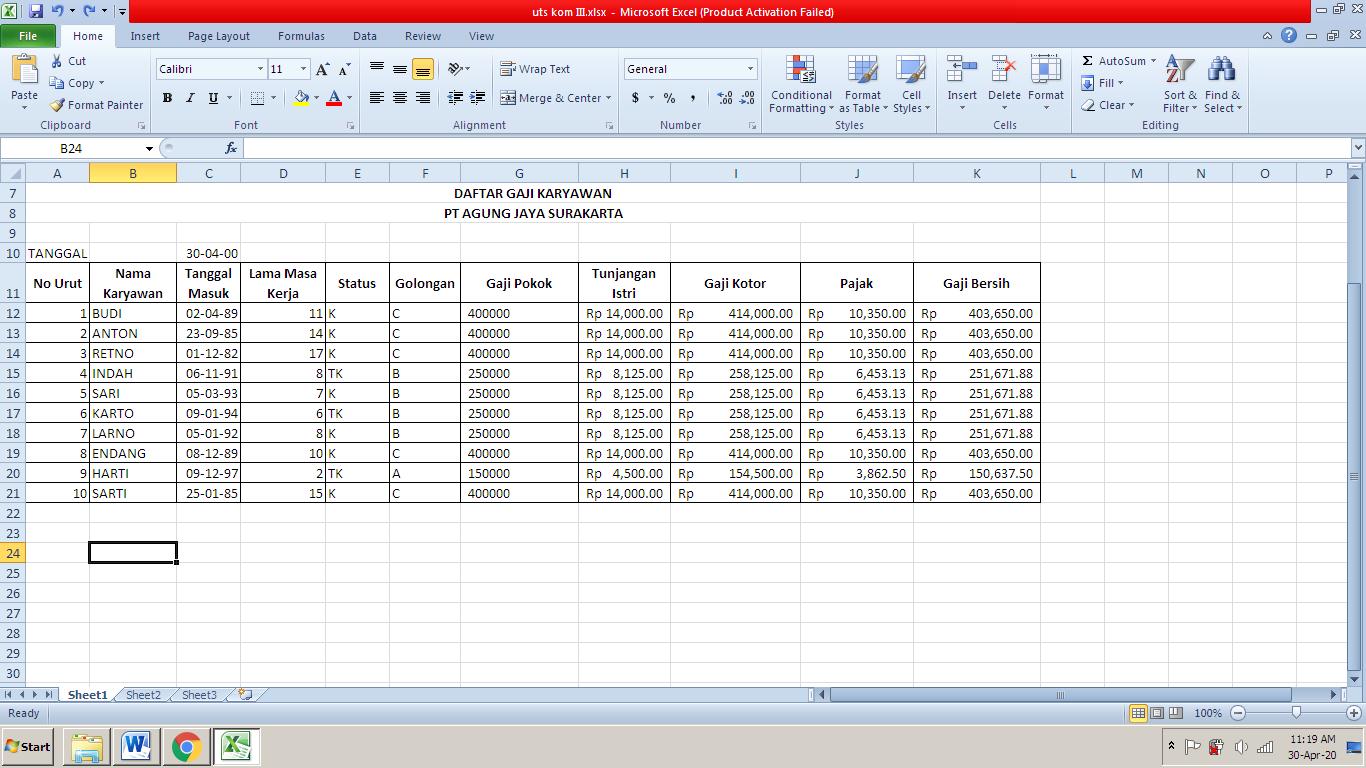Apply the Borders icon to cells
This screenshot has width=1366, height=768.
point(257,98)
